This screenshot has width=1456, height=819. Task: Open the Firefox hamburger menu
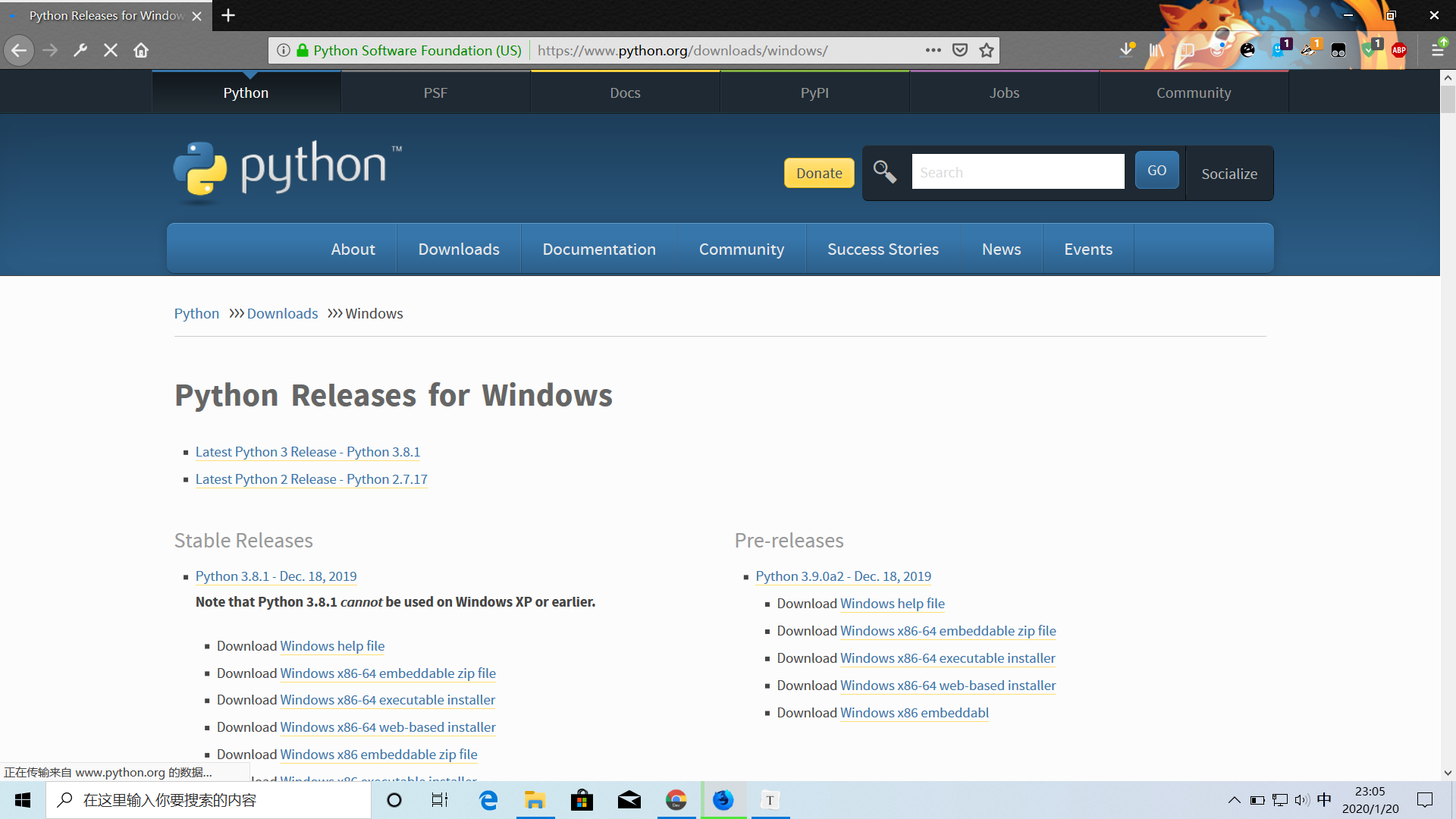pyautogui.click(x=1438, y=49)
